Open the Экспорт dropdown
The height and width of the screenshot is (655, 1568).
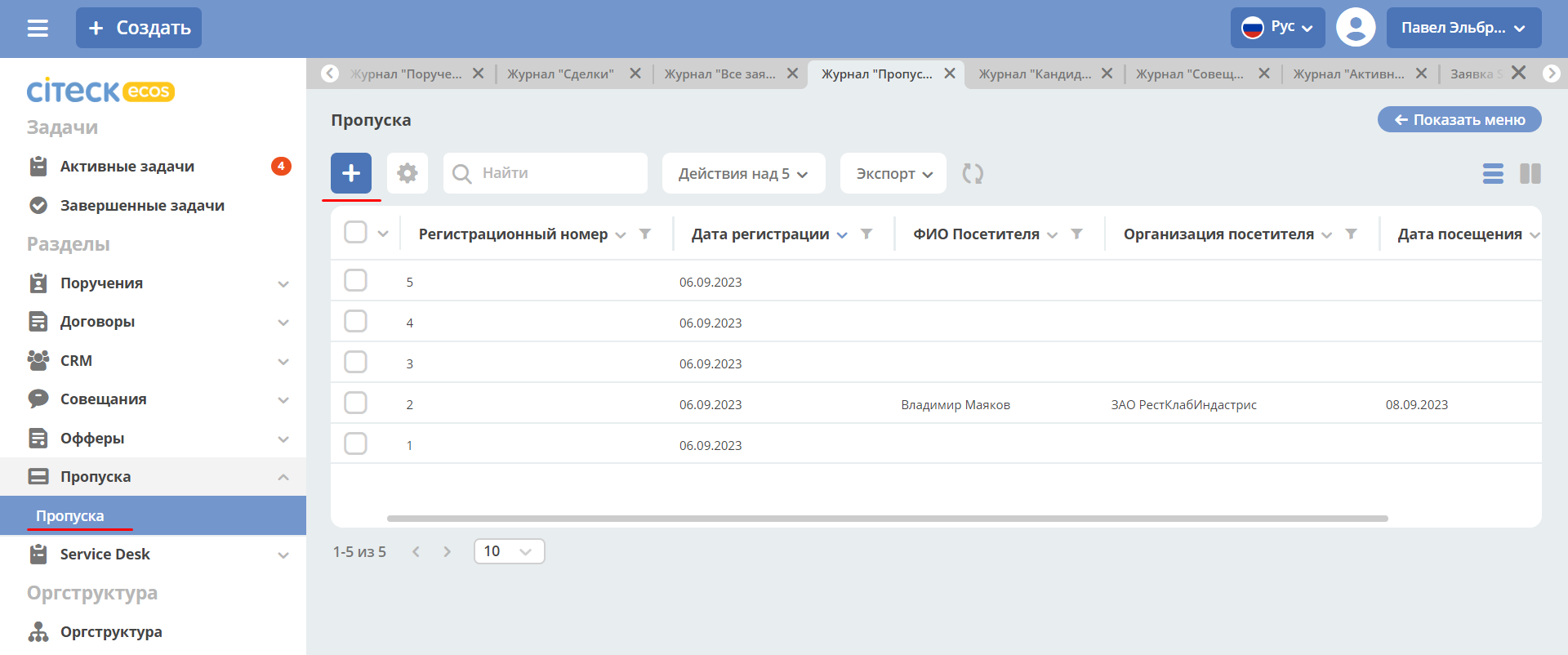pyautogui.click(x=893, y=173)
